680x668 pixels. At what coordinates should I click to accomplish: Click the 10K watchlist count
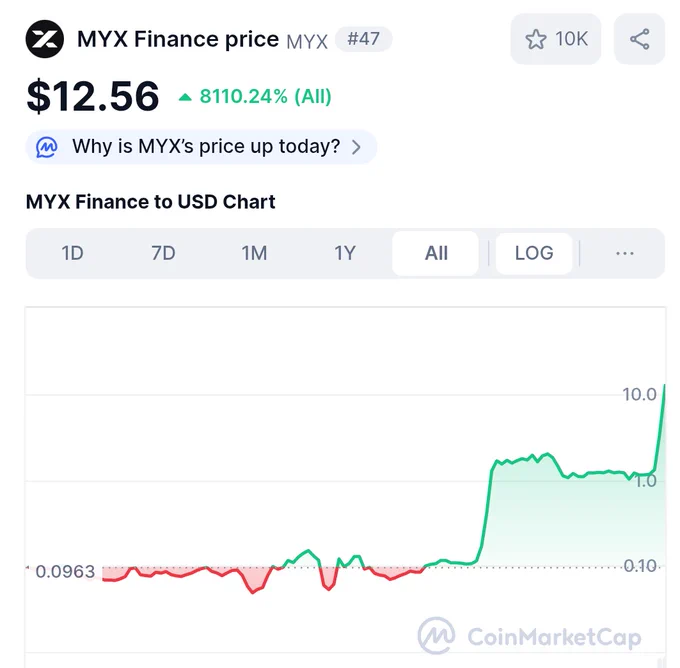click(x=572, y=39)
